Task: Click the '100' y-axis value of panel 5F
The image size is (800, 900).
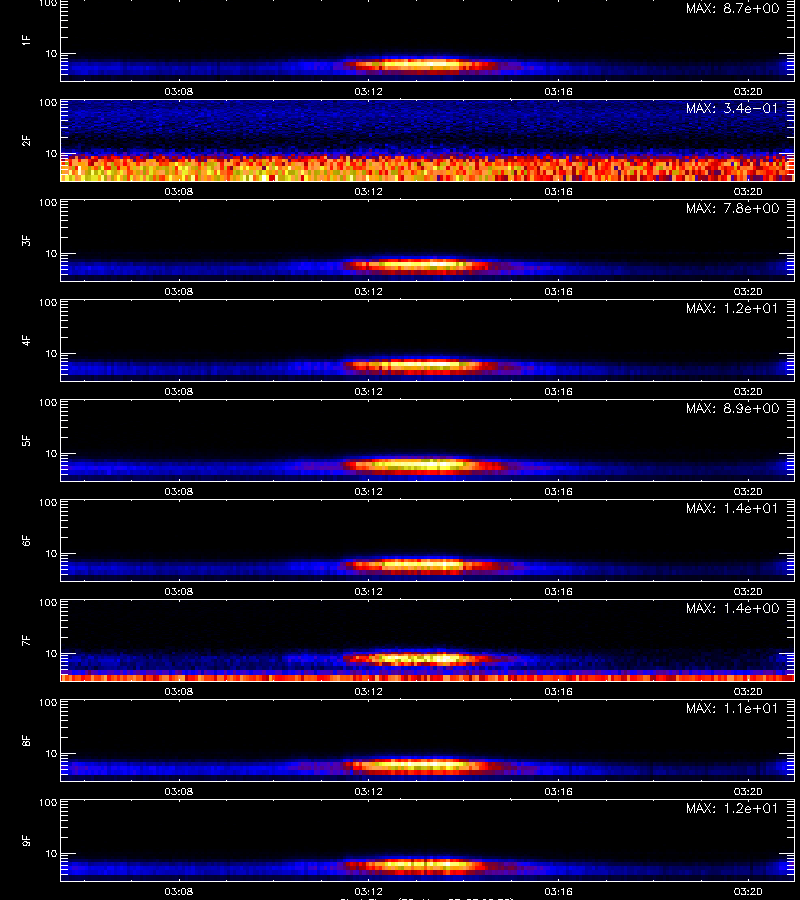Action: (48, 403)
